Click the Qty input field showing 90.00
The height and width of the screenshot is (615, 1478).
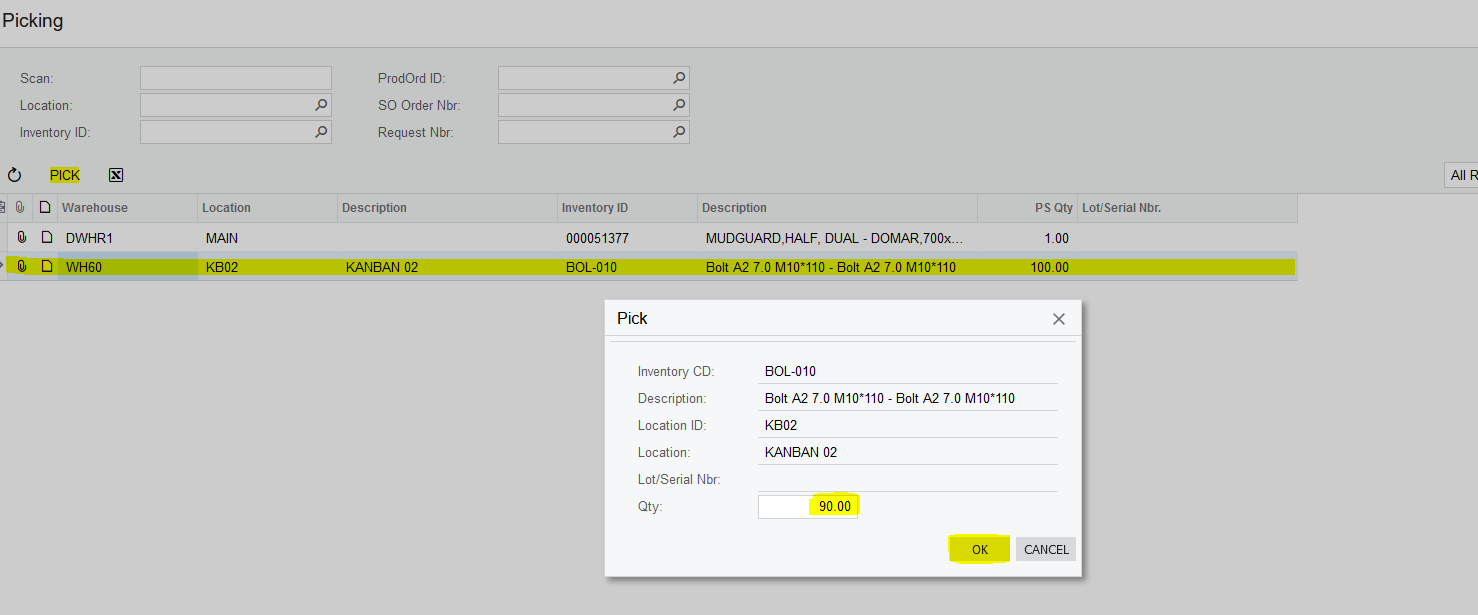pyautogui.click(x=808, y=507)
